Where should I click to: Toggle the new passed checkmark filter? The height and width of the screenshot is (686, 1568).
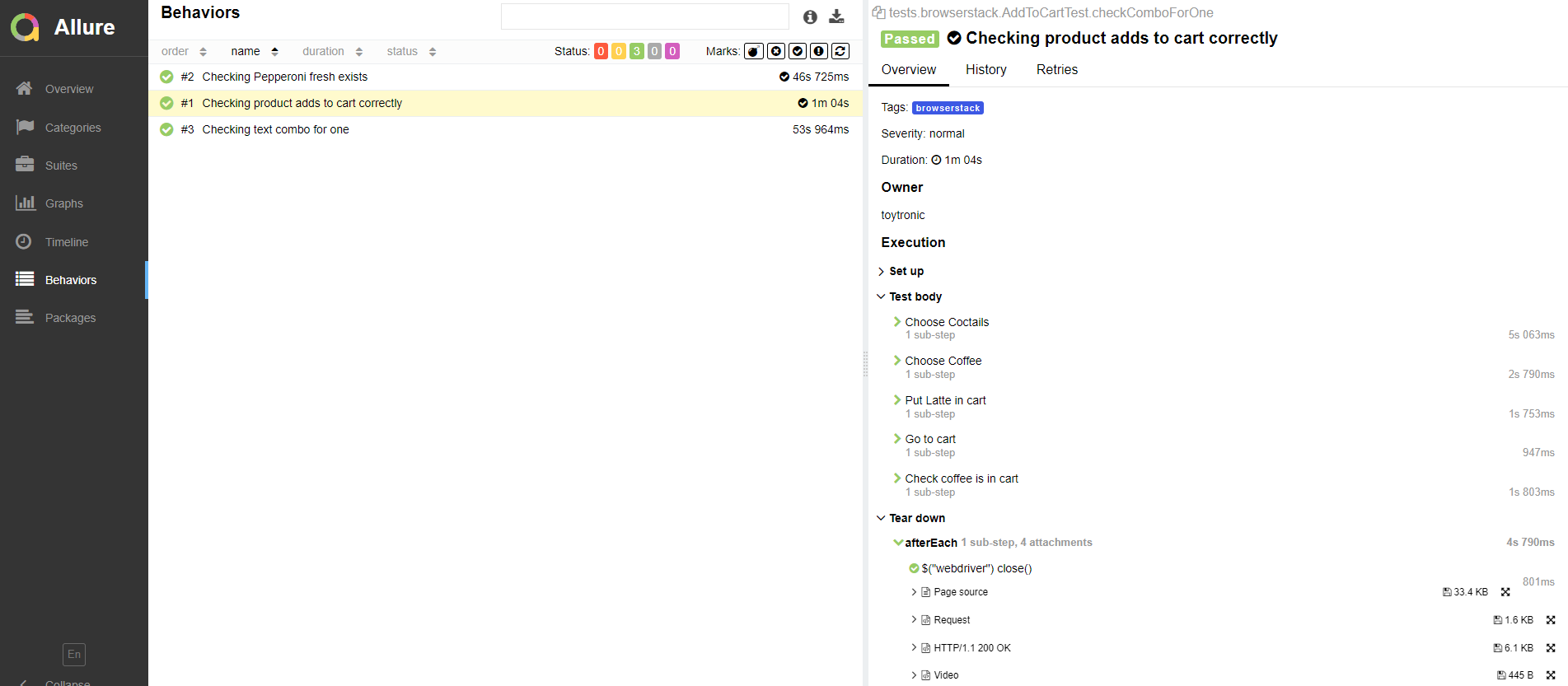[x=798, y=51]
